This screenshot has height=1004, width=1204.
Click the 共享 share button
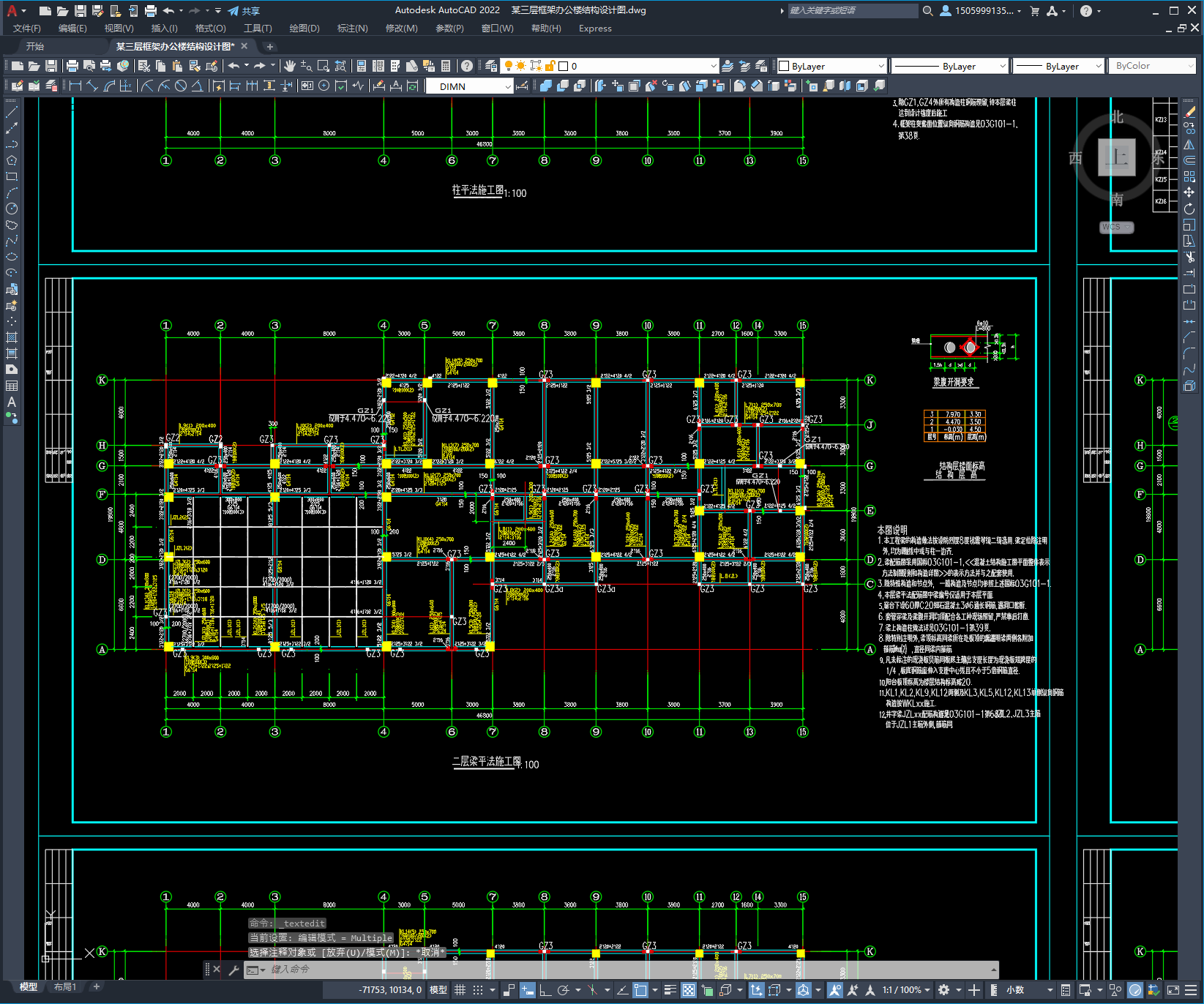[244, 11]
